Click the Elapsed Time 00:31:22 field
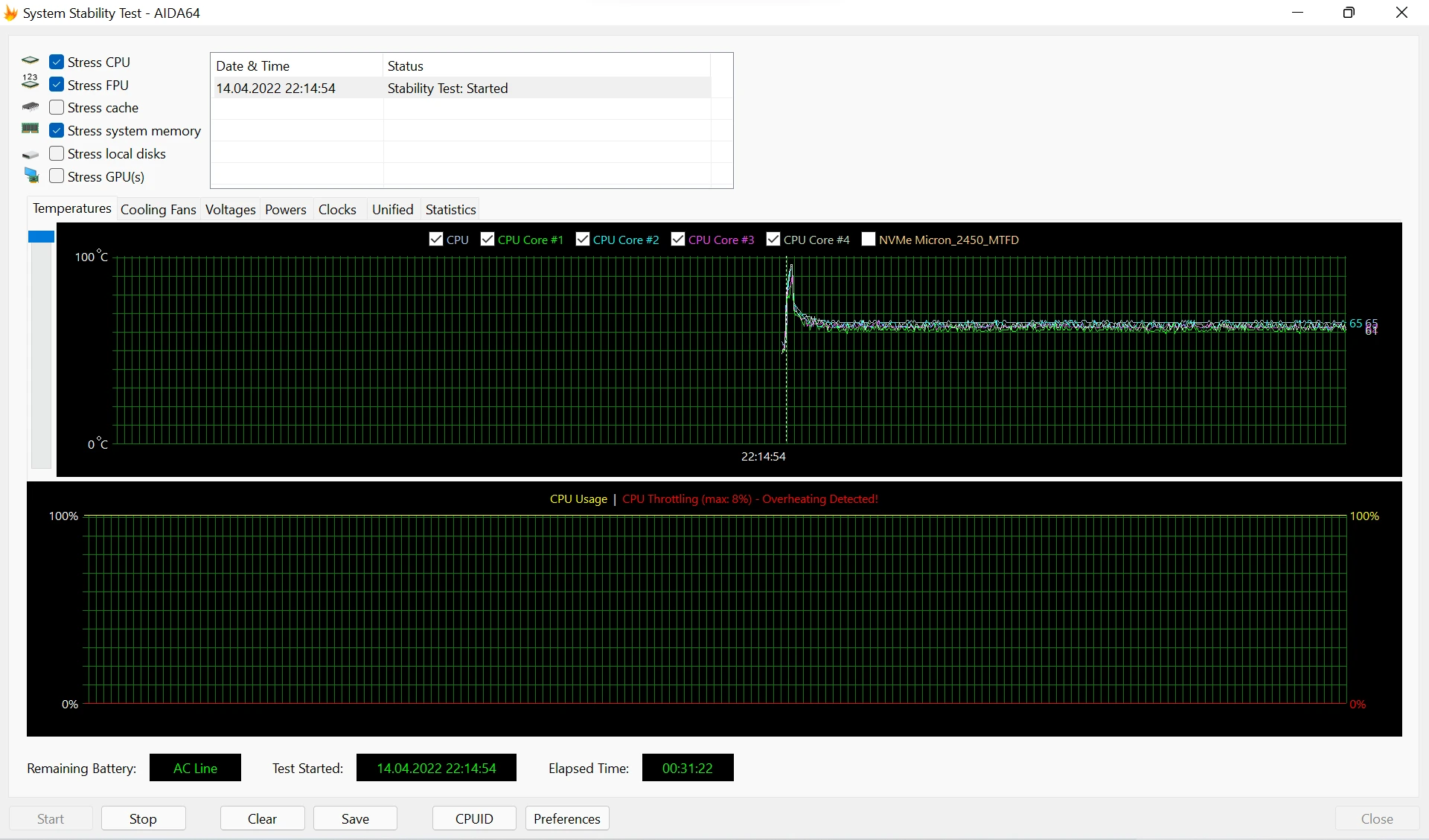 pyautogui.click(x=688, y=768)
